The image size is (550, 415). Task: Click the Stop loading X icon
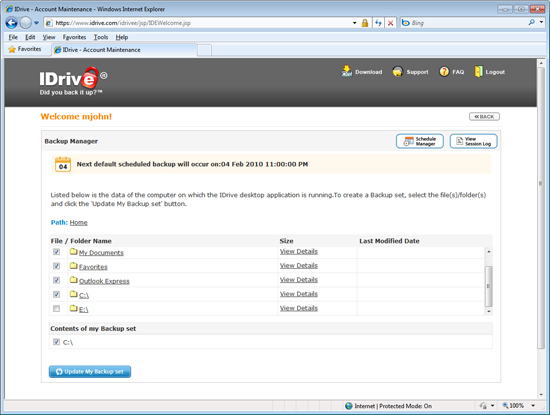coord(390,23)
